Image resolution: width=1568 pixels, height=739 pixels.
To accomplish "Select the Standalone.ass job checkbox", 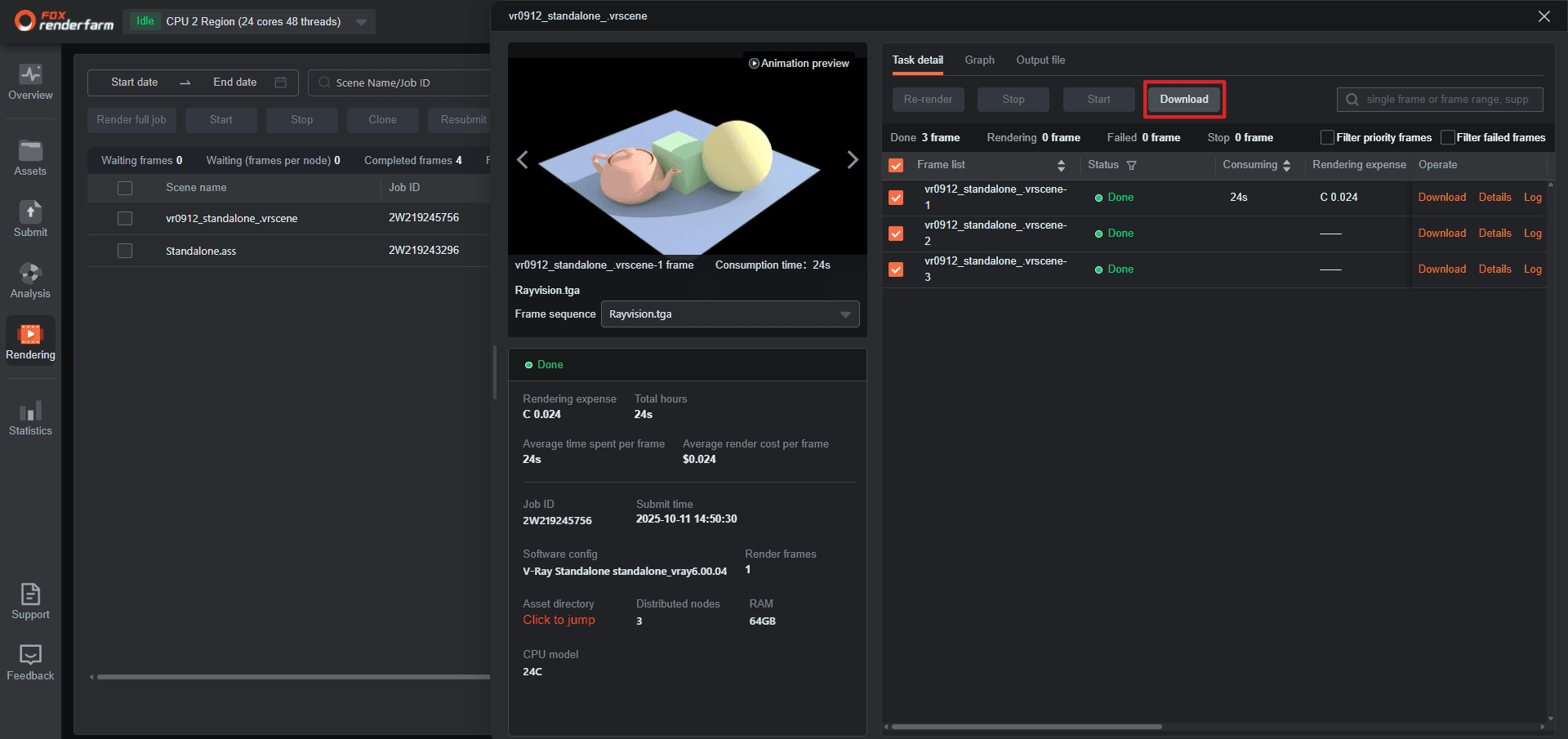I will (x=125, y=251).
